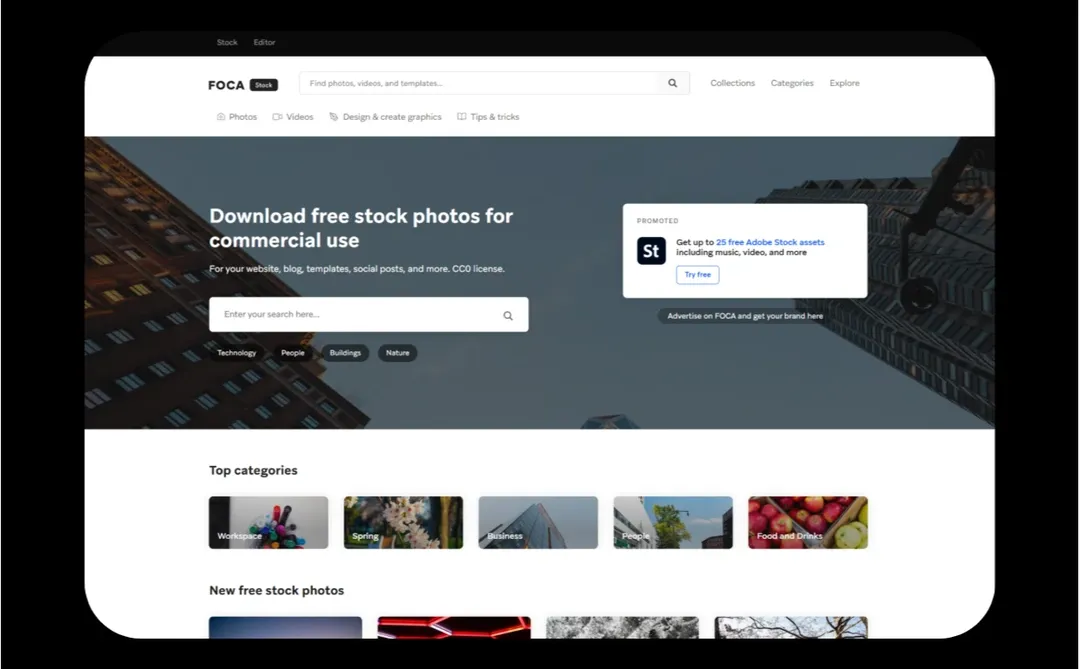Open the Workspace category thumbnail
The width and height of the screenshot is (1080, 669).
(269, 523)
